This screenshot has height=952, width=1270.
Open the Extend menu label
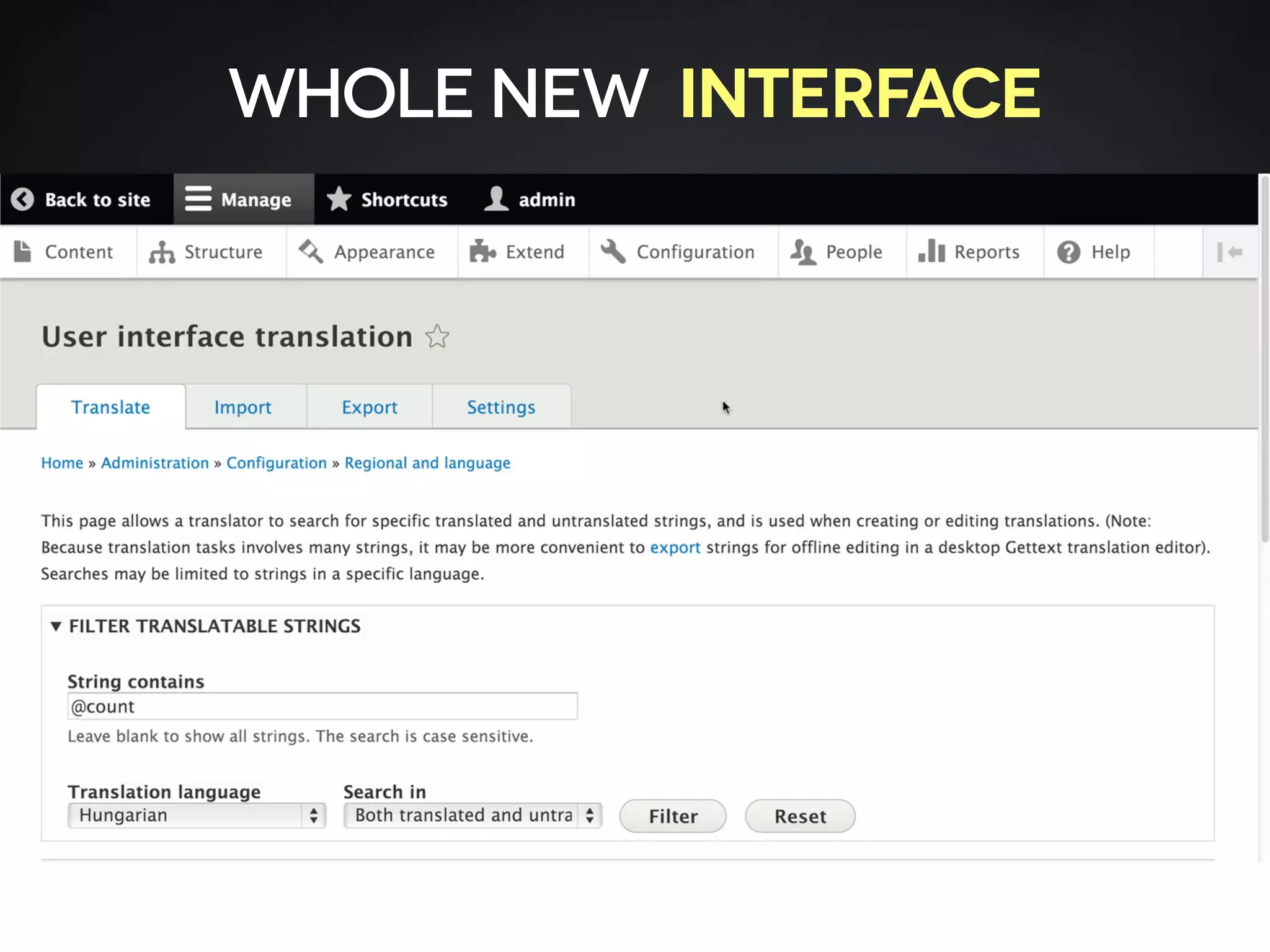(x=535, y=252)
